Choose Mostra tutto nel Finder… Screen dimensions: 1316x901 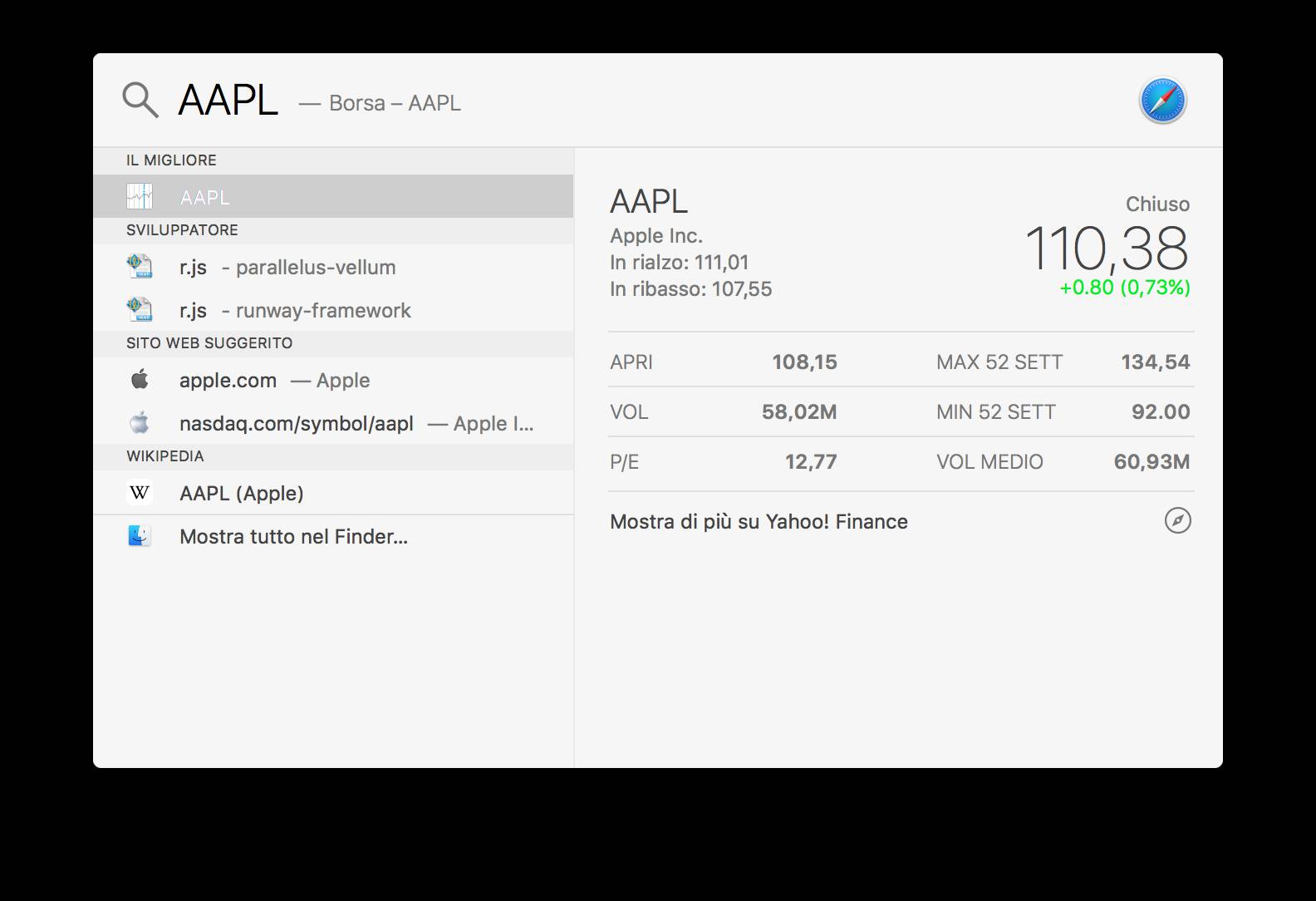tap(333, 536)
